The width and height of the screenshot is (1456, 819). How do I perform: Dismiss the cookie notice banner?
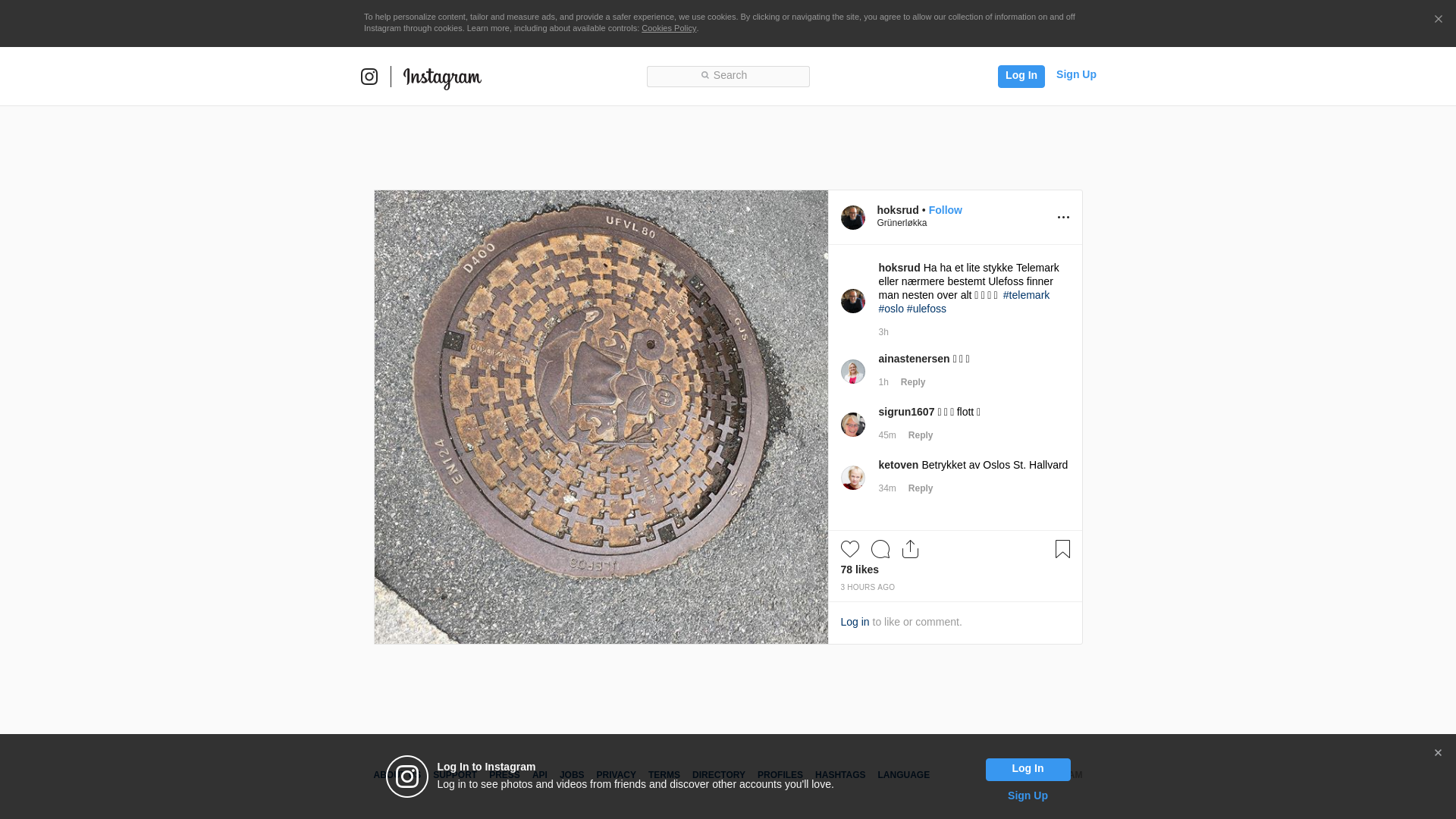click(1438, 20)
